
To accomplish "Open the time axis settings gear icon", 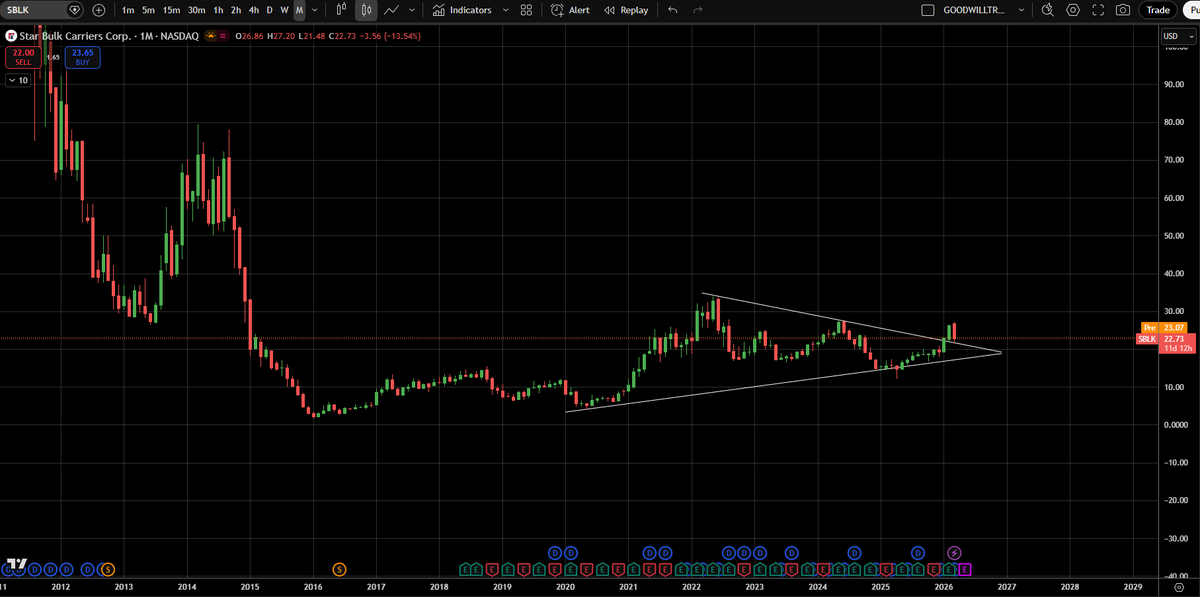I will pyautogui.click(x=1177, y=587).
